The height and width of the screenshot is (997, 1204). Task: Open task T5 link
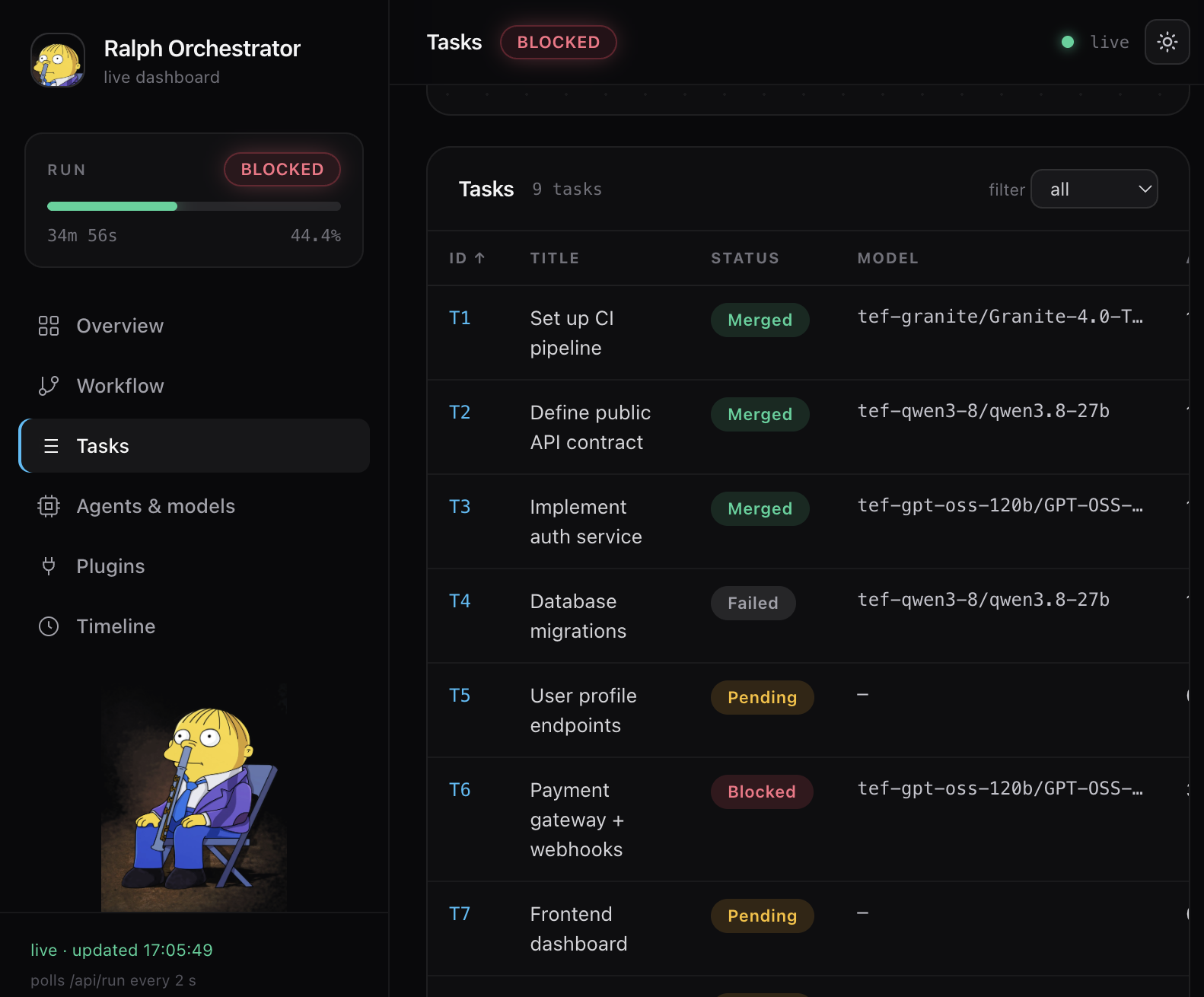point(460,696)
